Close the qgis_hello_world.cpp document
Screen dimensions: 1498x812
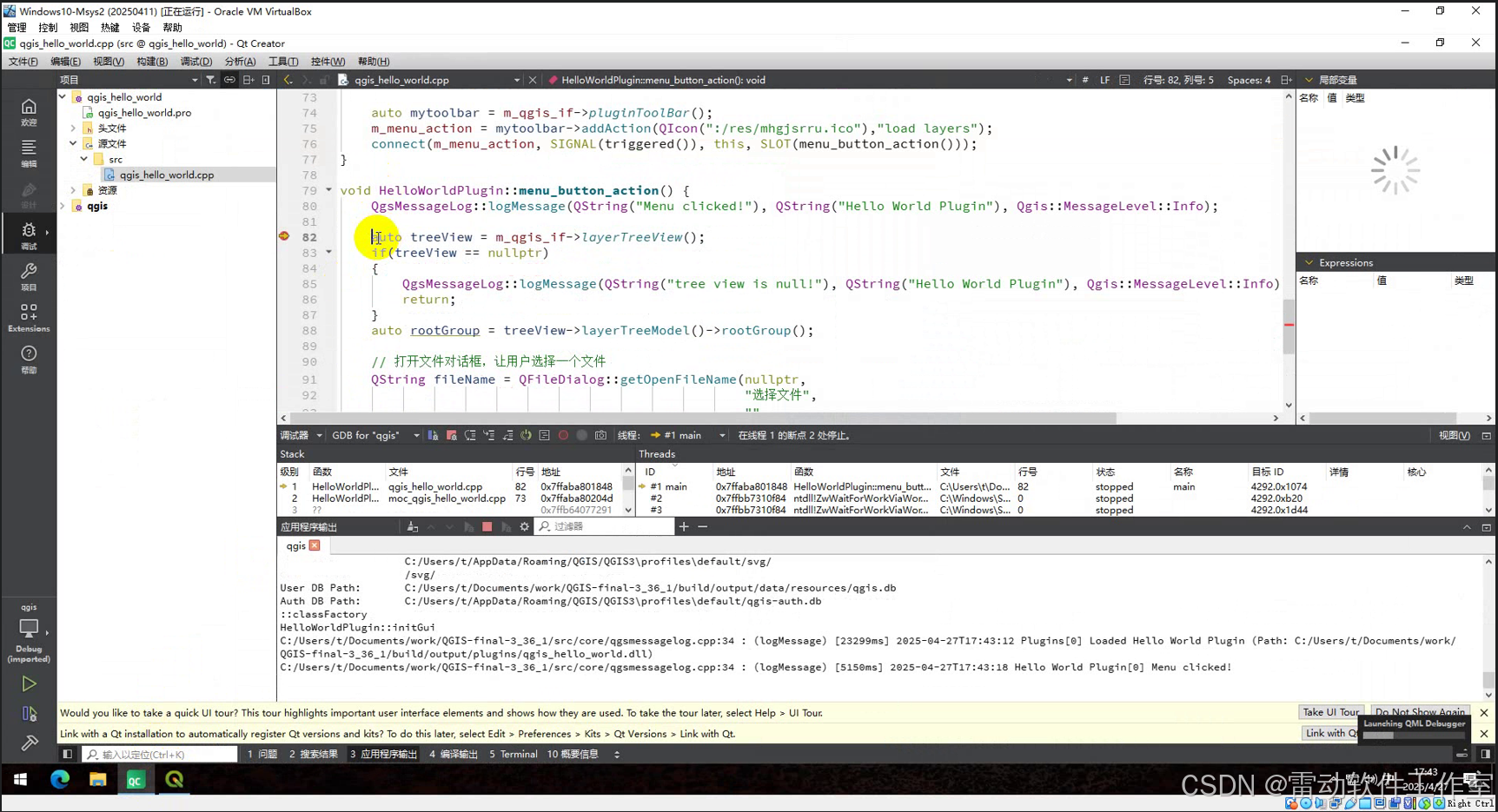point(533,80)
